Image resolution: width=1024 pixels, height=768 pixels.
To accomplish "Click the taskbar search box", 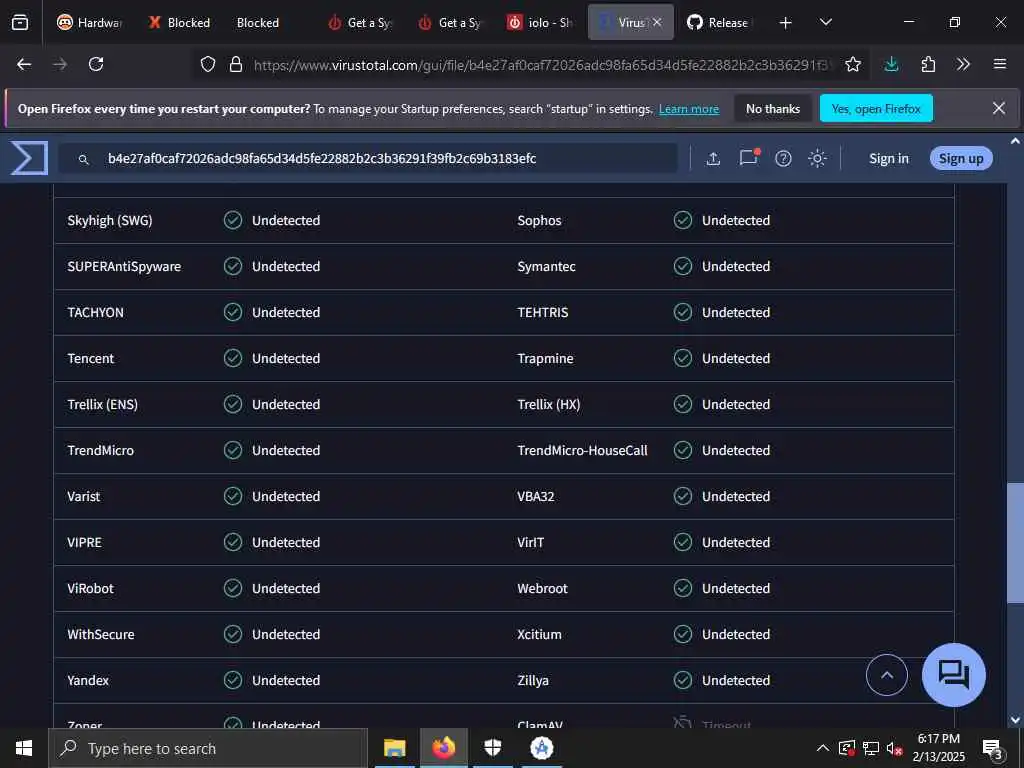I will (x=208, y=748).
